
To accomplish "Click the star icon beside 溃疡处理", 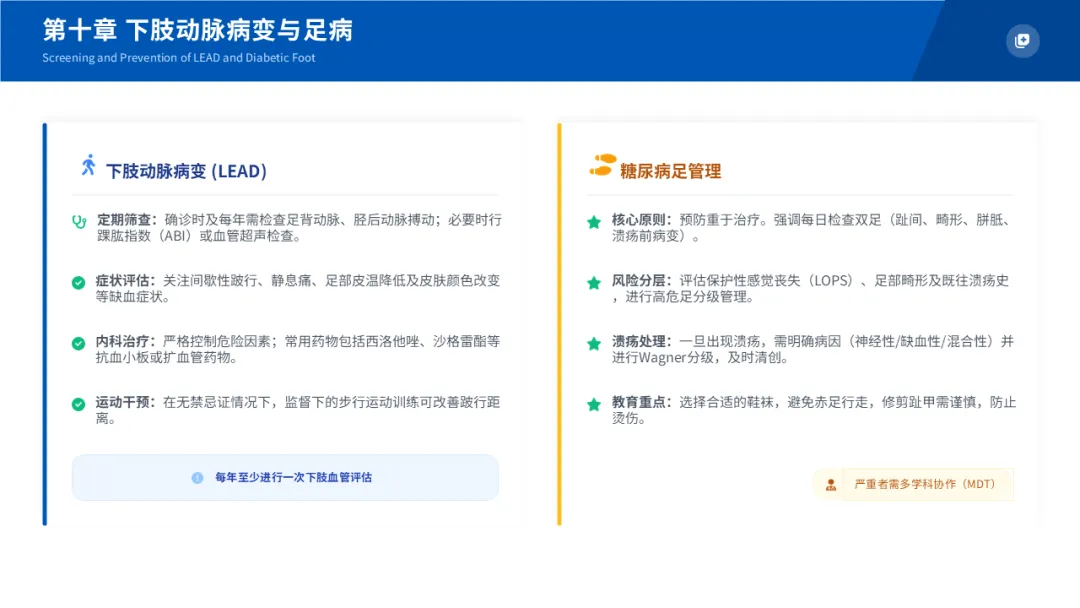I will 594,343.
